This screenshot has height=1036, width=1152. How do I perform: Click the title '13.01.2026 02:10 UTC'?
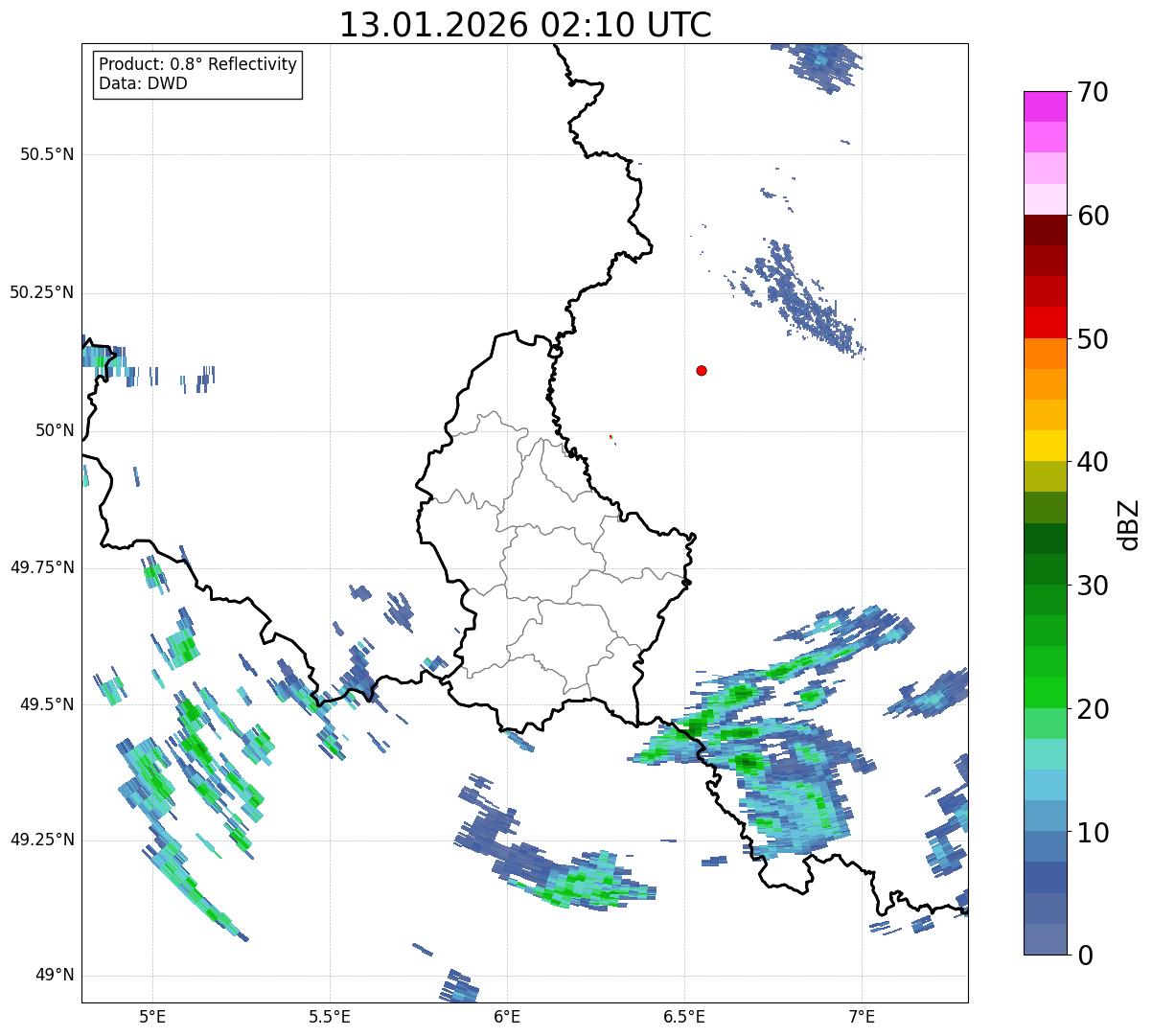525,25
